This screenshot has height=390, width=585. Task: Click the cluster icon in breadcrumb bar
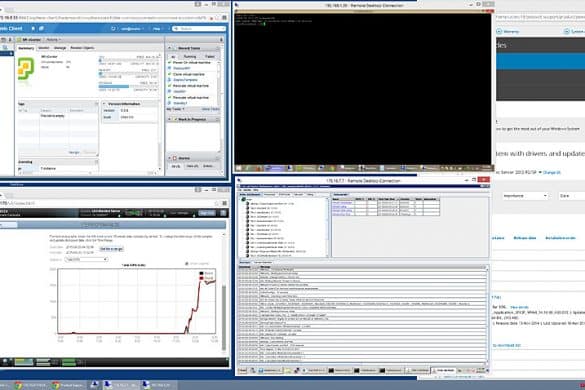(x=19, y=40)
